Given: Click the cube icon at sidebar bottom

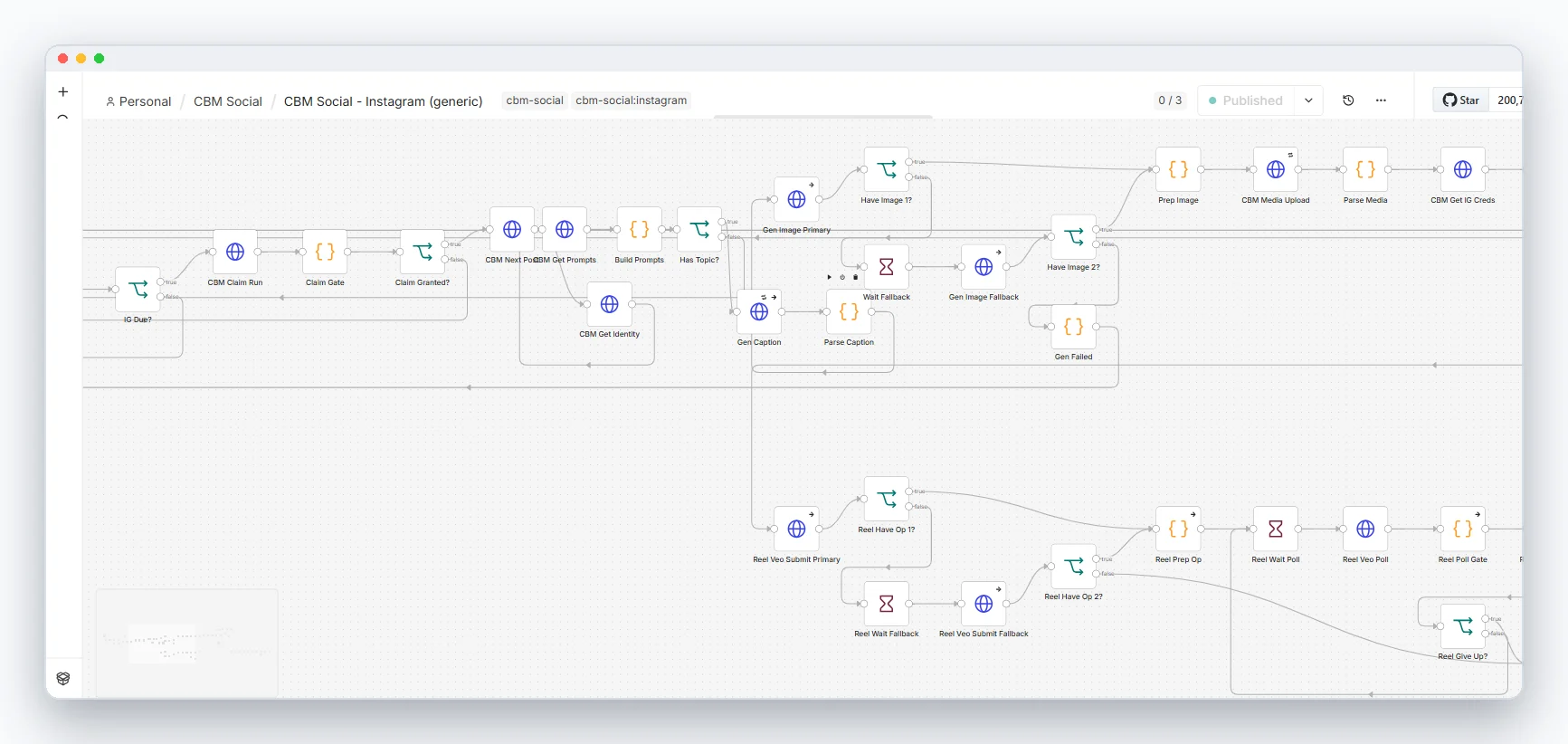Looking at the screenshot, I should coord(63,679).
